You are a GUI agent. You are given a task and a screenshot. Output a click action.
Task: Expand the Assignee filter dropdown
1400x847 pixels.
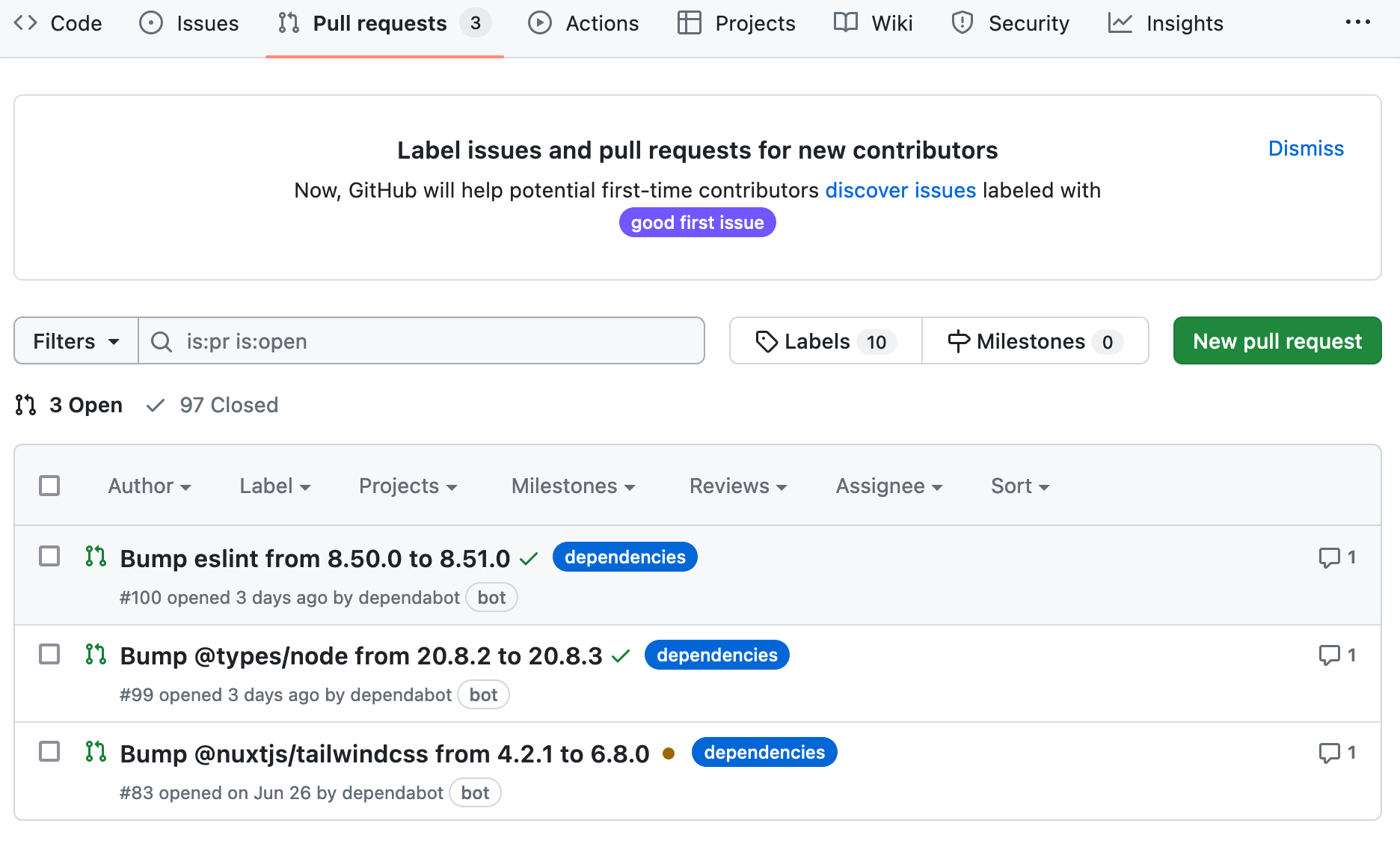coord(889,486)
